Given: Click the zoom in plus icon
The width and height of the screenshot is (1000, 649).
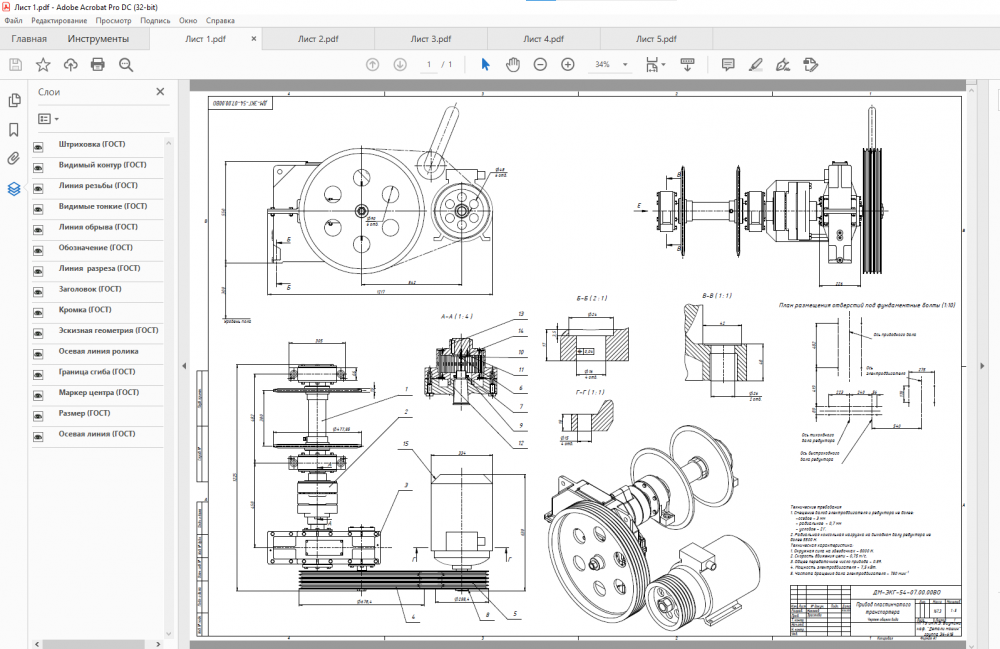Looking at the screenshot, I should coord(568,65).
